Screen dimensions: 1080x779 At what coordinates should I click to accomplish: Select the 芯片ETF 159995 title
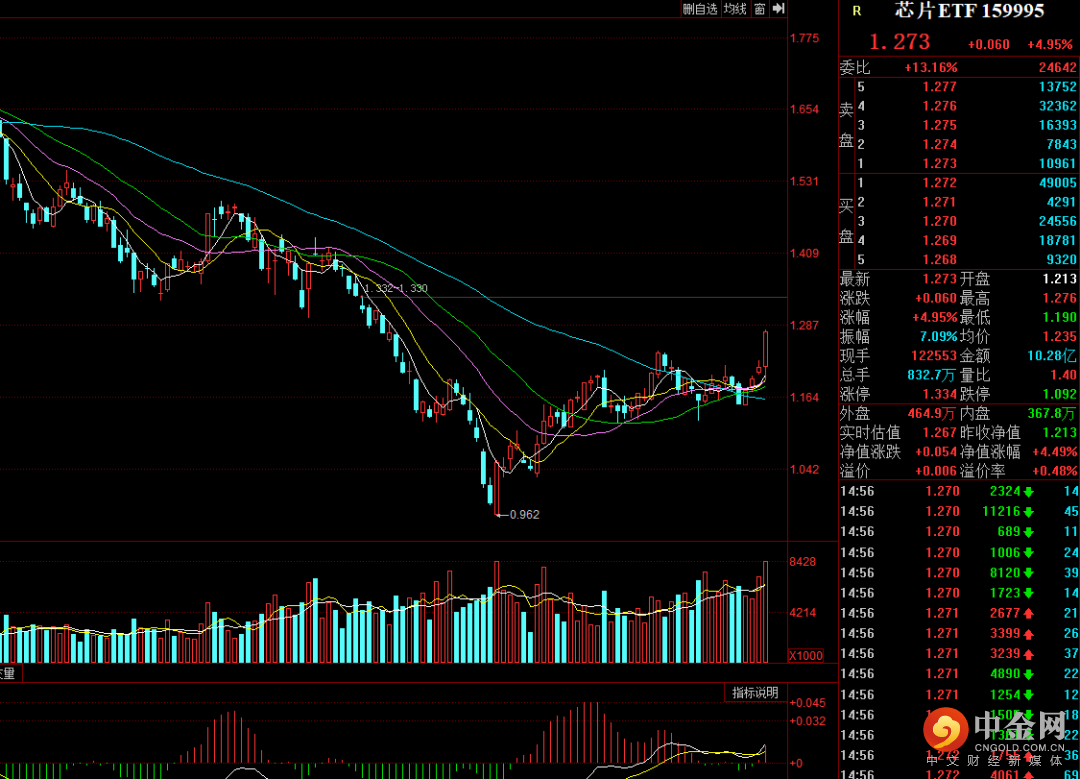tap(968, 11)
